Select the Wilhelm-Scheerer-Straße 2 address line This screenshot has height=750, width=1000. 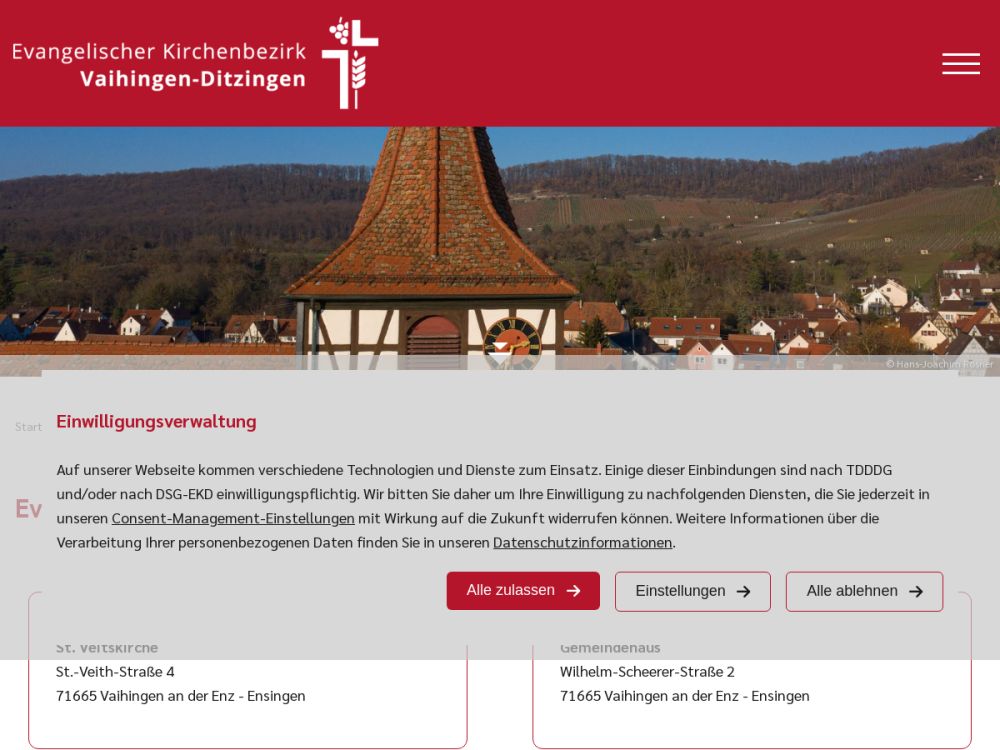(647, 672)
